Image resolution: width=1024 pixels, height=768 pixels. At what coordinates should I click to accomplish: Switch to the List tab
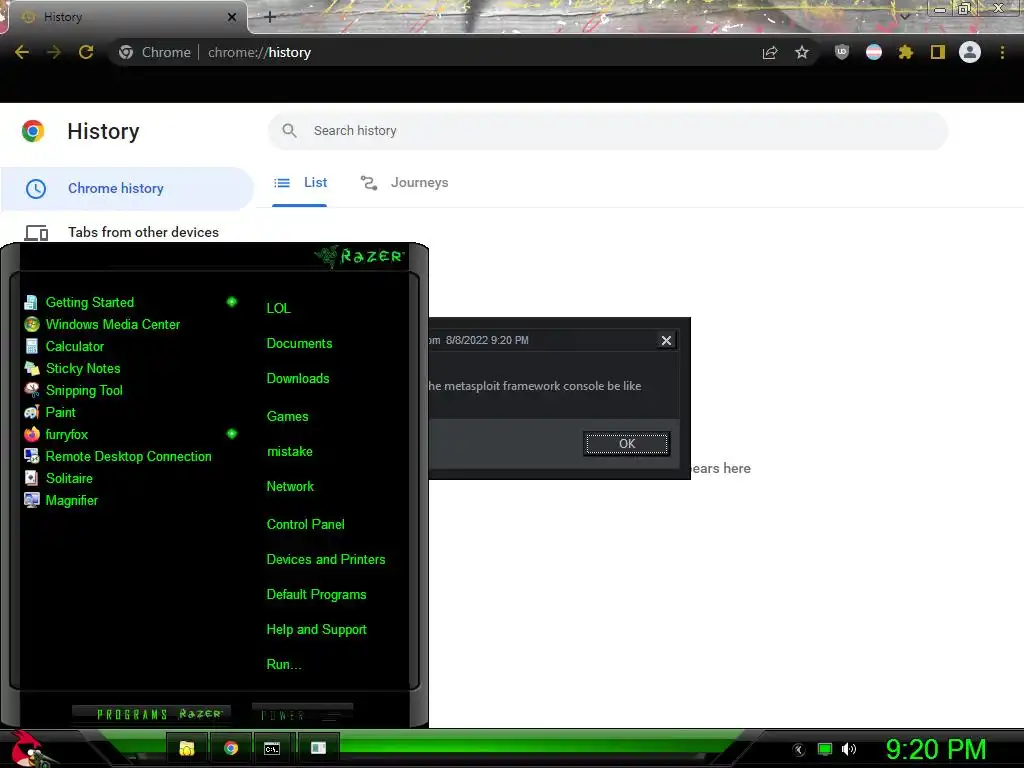[x=300, y=183]
